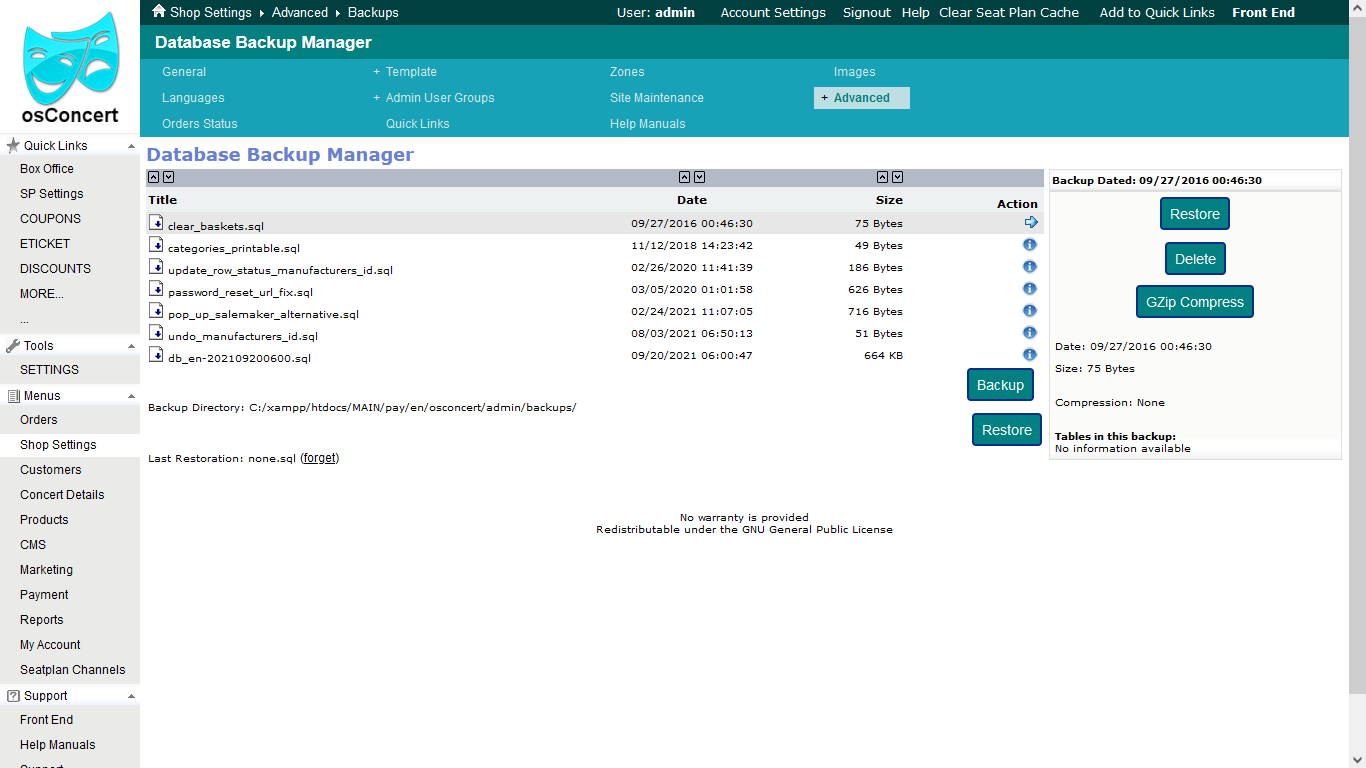Click the osConcert masks logo
Screen dimensions: 1366x768
click(x=70, y=60)
